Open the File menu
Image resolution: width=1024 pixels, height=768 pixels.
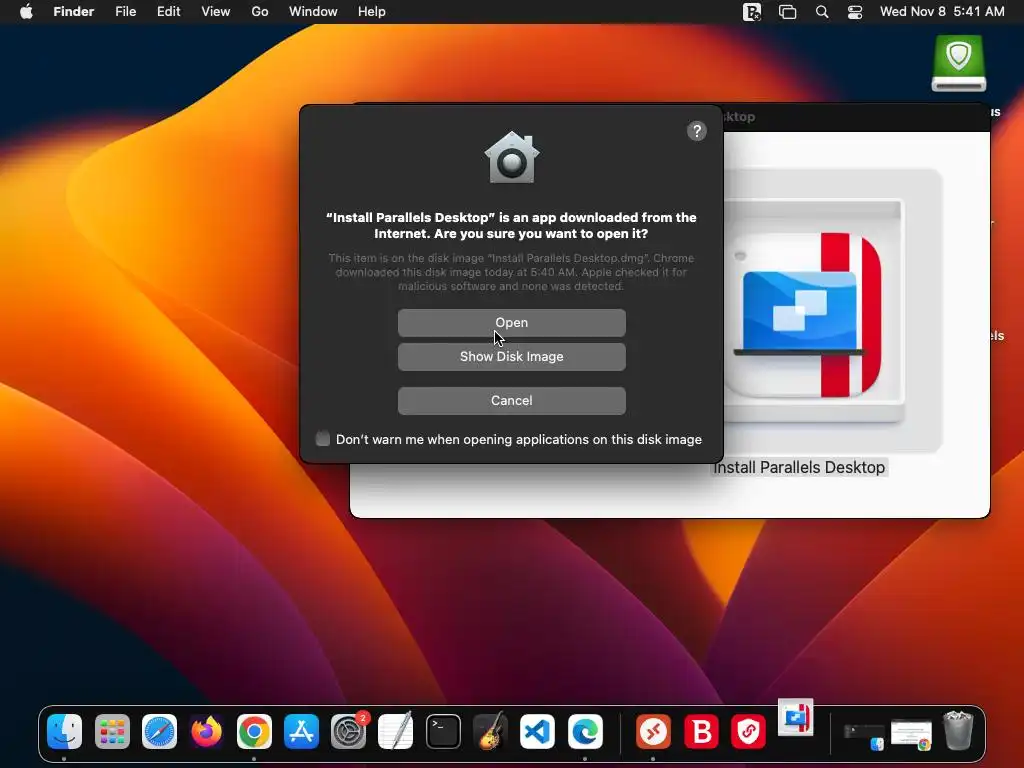click(125, 12)
